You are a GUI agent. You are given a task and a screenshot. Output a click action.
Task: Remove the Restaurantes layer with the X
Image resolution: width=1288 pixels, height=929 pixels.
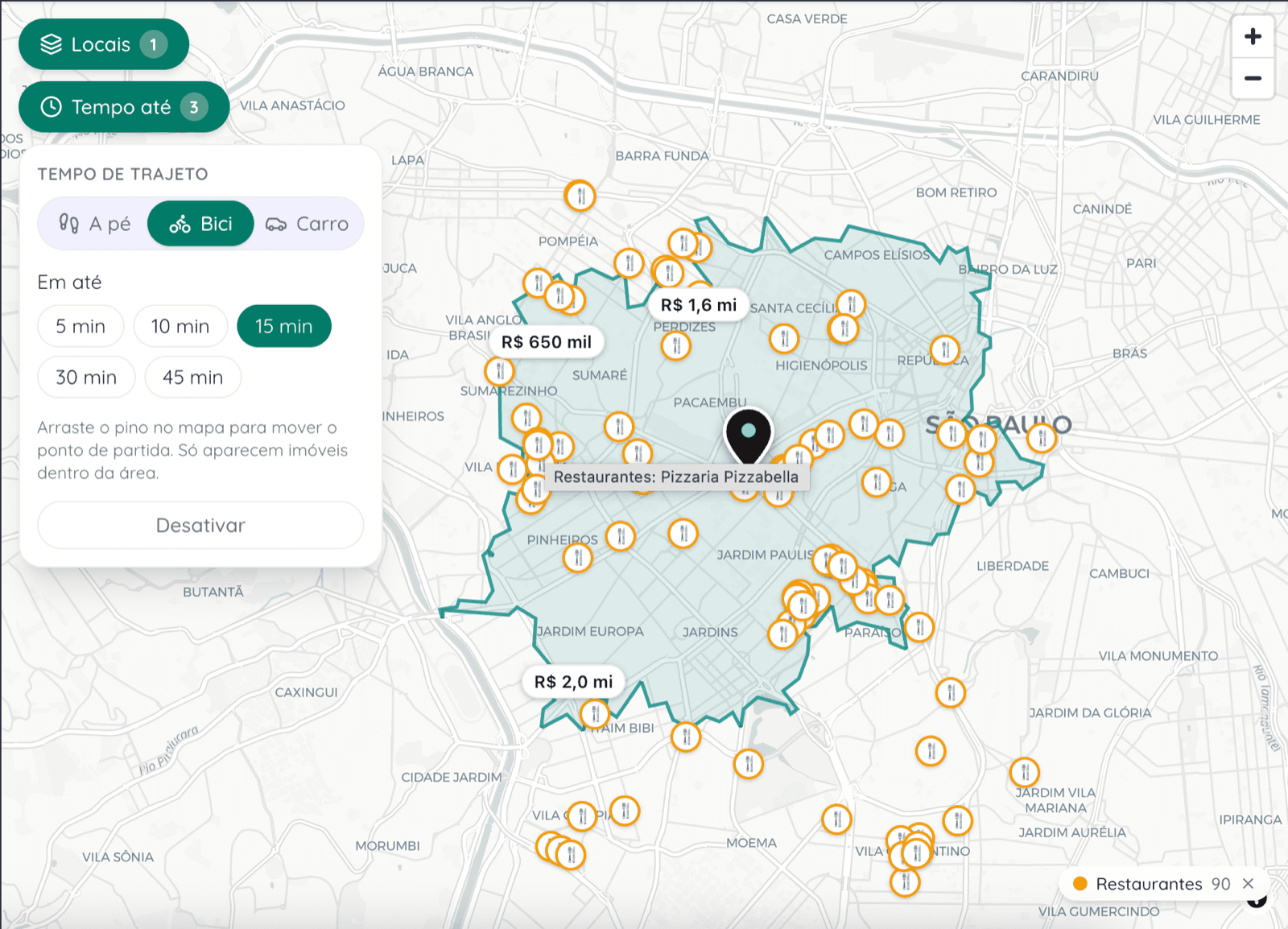[x=1249, y=884]
